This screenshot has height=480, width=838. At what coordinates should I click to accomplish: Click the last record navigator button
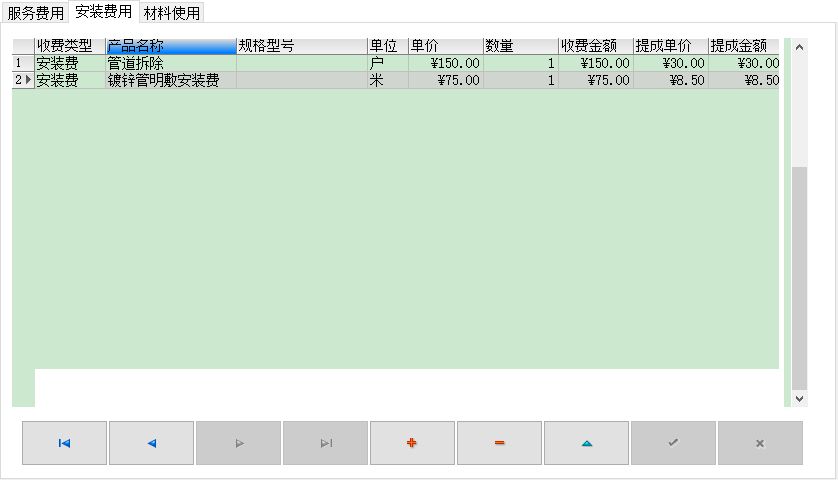tap(325, 443)
